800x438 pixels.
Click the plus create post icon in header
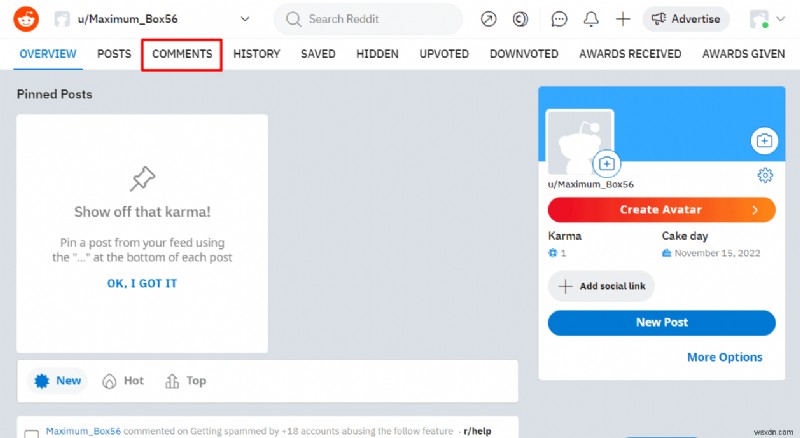pos(623,19)
